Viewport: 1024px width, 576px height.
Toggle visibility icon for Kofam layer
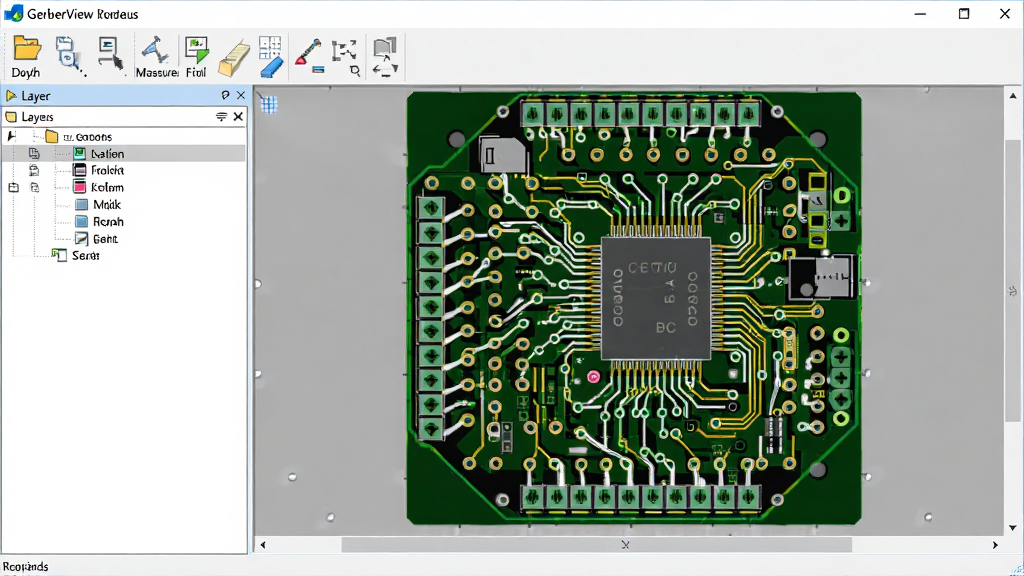point(35,187)
